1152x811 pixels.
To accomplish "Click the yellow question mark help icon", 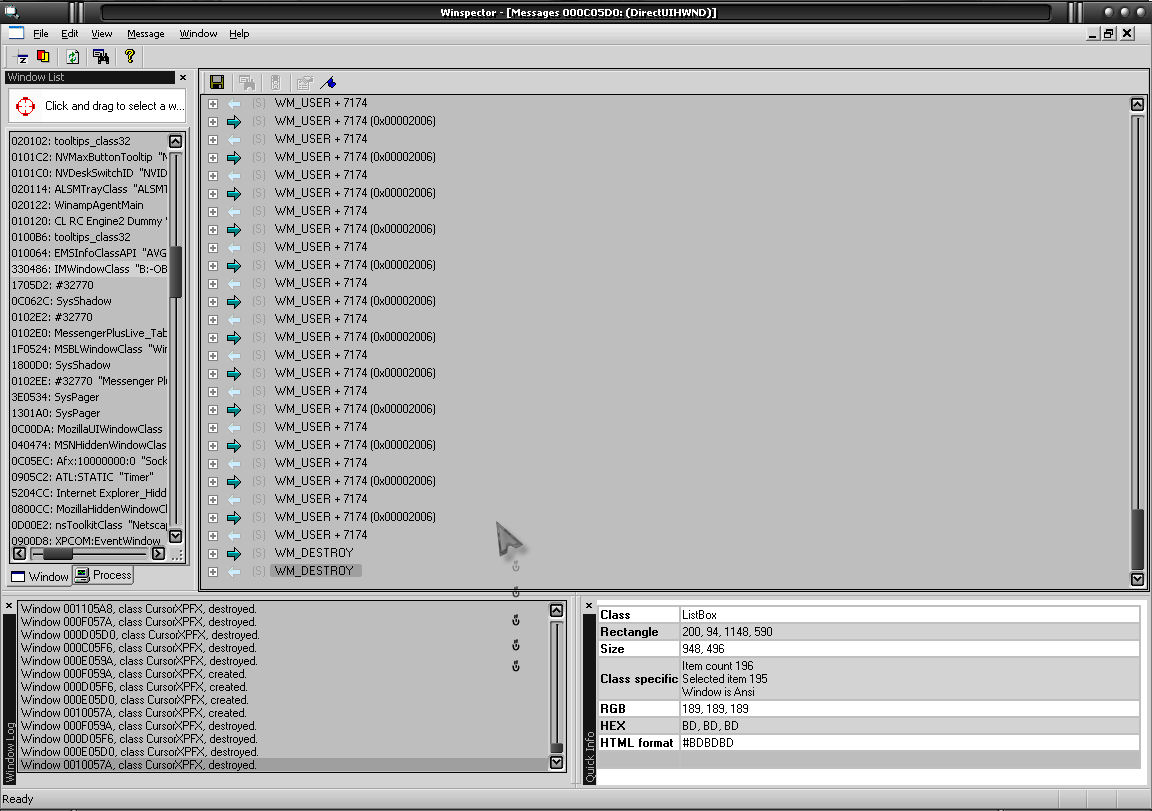I will 129,57.
